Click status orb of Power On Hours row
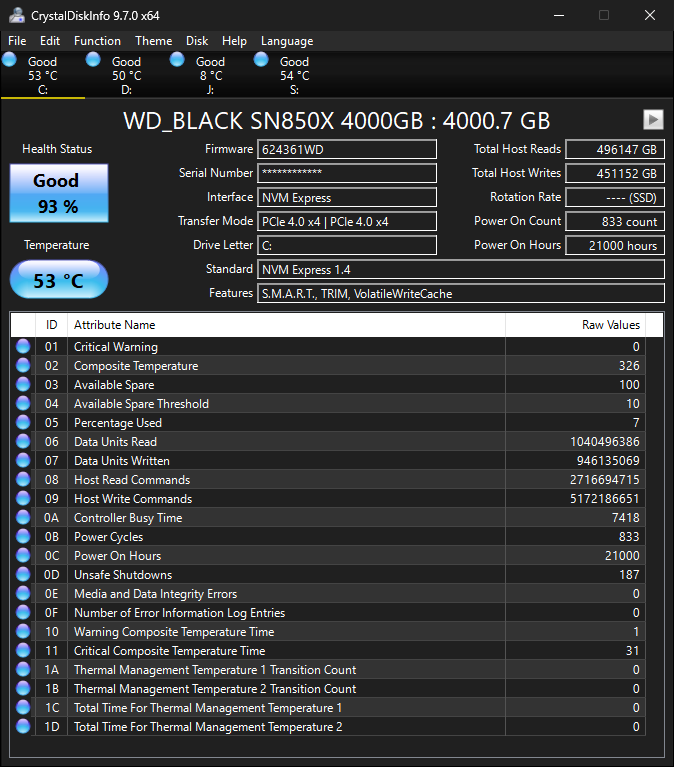This screenshot has width=674, height=767. pos(23,555)
